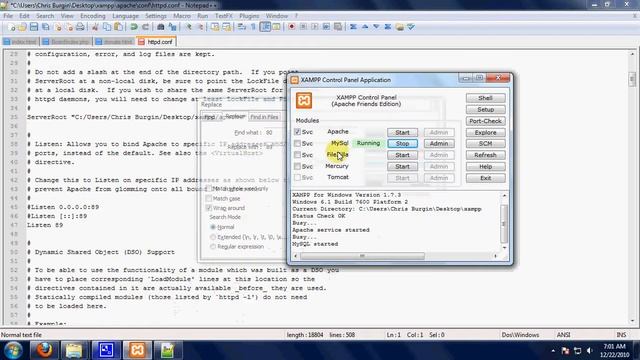Click Explore in XAMPP panel
Viewport: 640px width, 360px height.
[485, 132]
